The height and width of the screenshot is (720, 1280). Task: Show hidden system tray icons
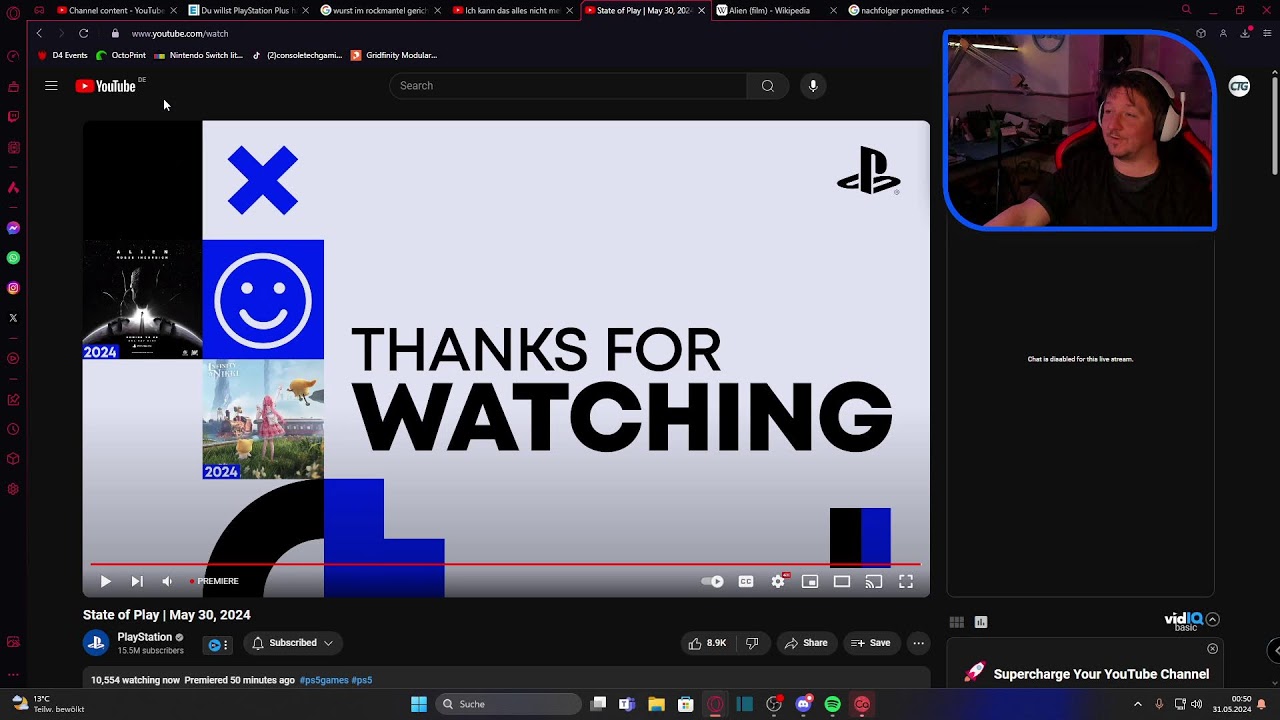[x=1137, y=704]
